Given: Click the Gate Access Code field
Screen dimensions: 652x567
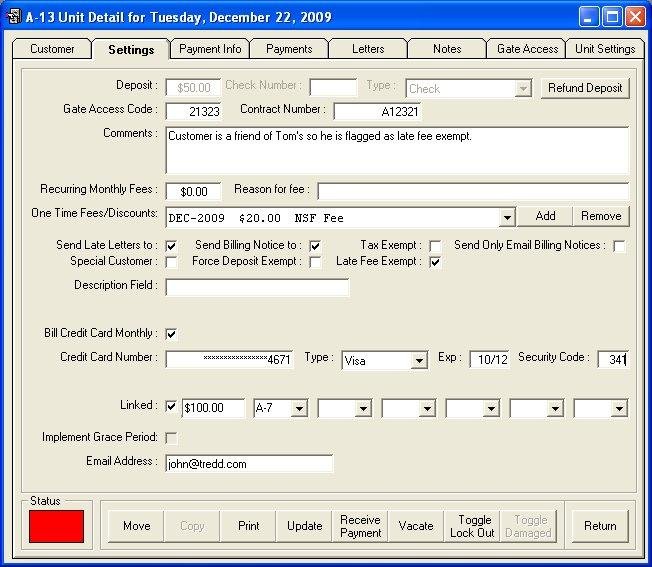Looking at the screenshot, I should click(x=193, y=111).
